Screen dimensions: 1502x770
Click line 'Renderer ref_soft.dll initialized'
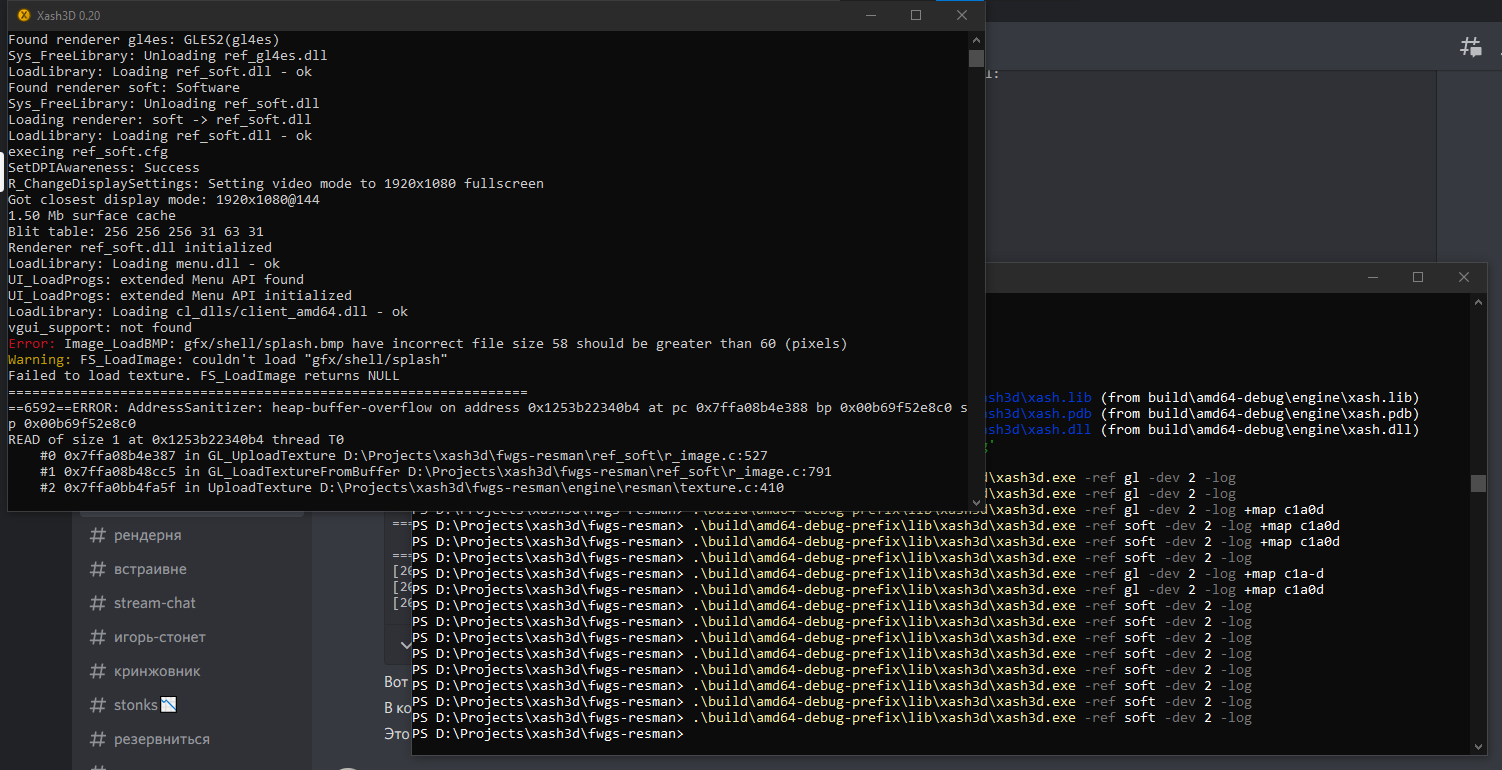(x=139, y=247)
